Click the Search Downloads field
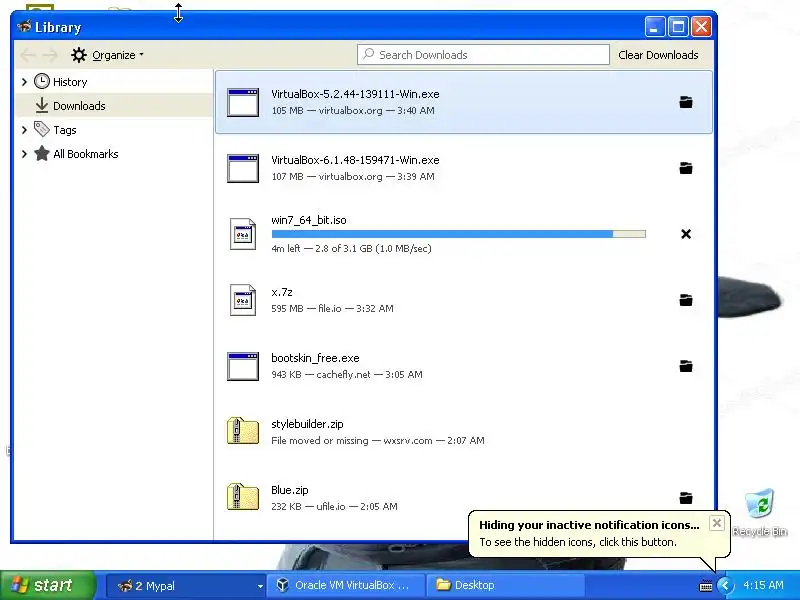 (483, 55)
